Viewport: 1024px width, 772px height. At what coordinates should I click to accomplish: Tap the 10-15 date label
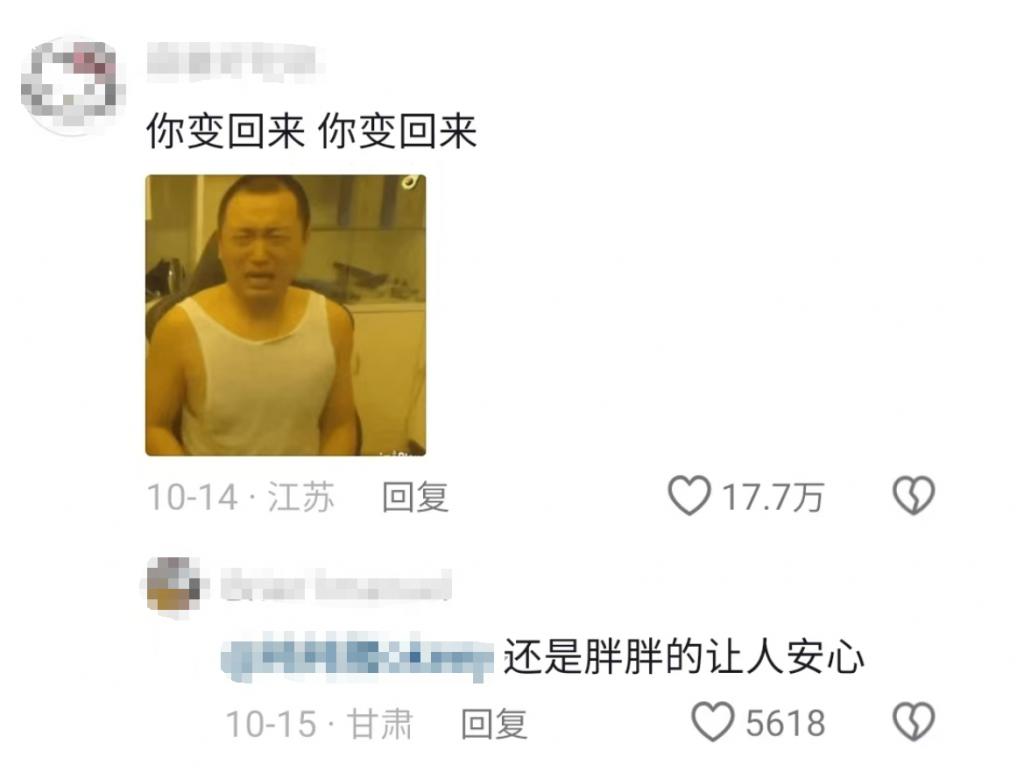coord(271,724)
